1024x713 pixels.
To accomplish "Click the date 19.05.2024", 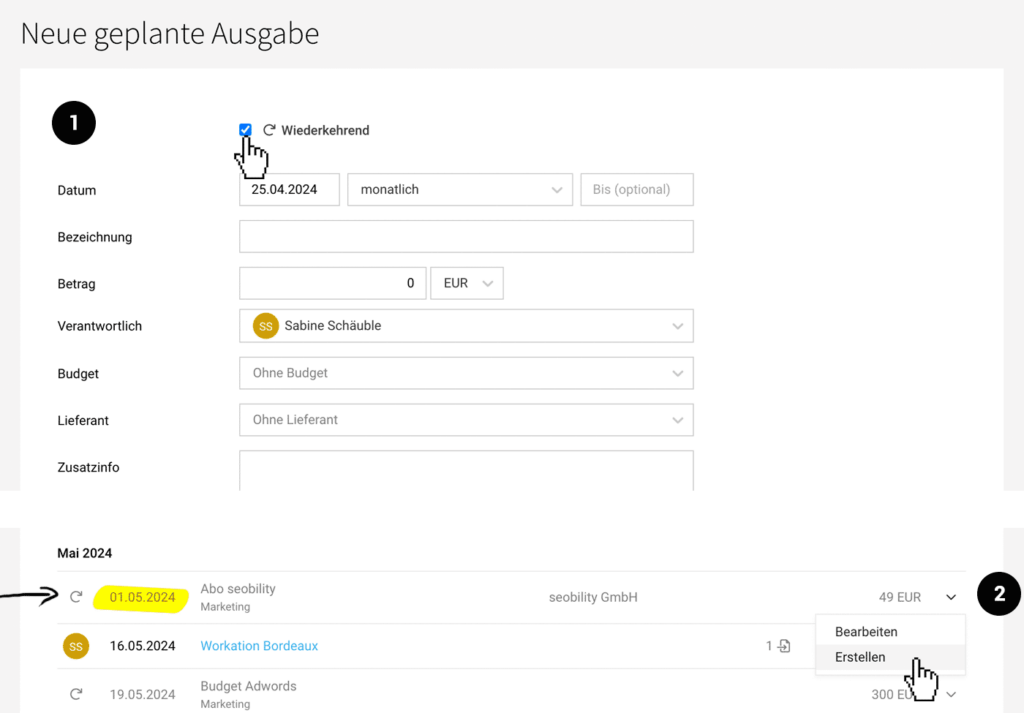I will click(142, 695).
